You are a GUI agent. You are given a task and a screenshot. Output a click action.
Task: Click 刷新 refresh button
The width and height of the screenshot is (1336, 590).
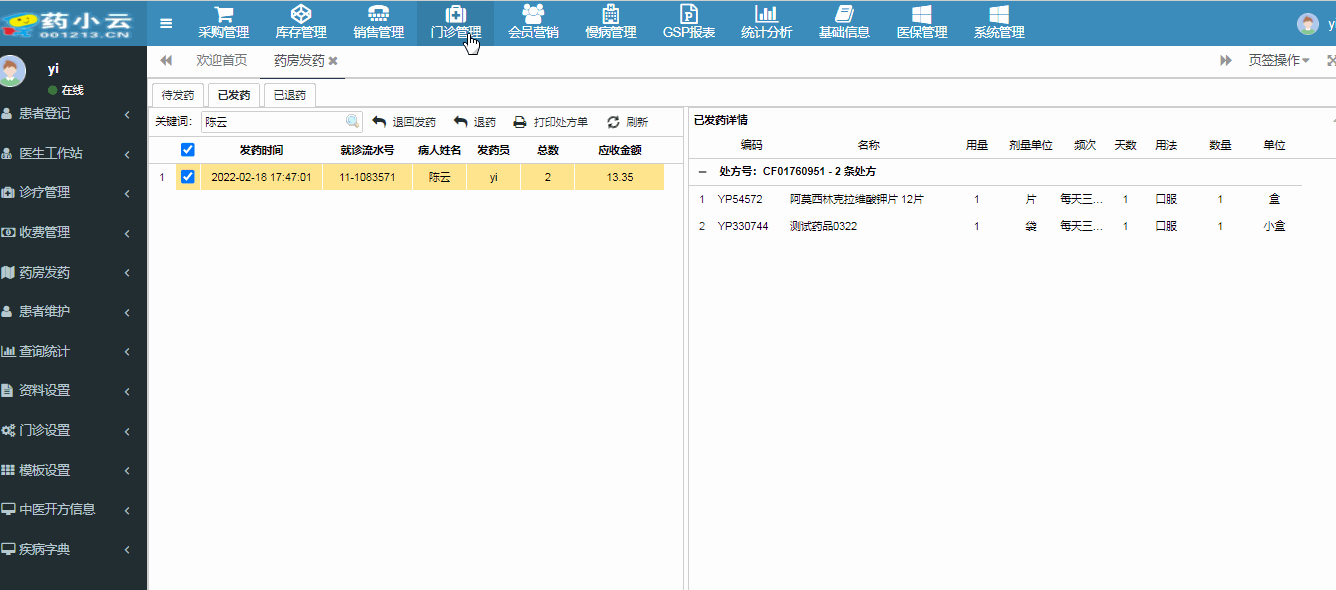[627, 122]
